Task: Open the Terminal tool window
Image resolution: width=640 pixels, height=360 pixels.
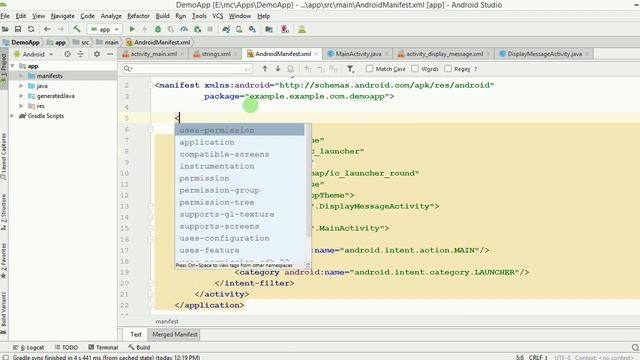Action: 103,347
